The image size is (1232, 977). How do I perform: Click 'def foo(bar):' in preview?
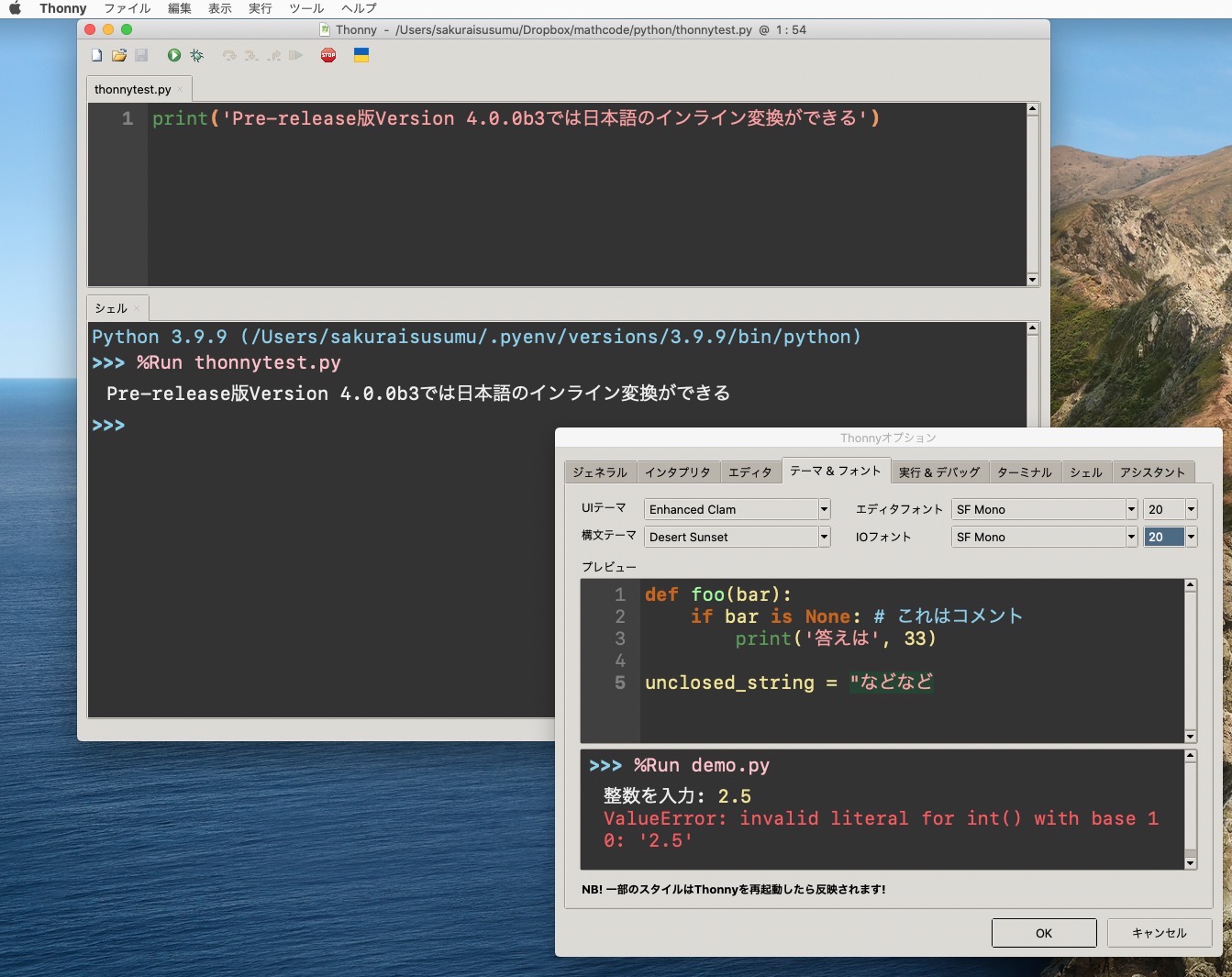click(717, 594)
